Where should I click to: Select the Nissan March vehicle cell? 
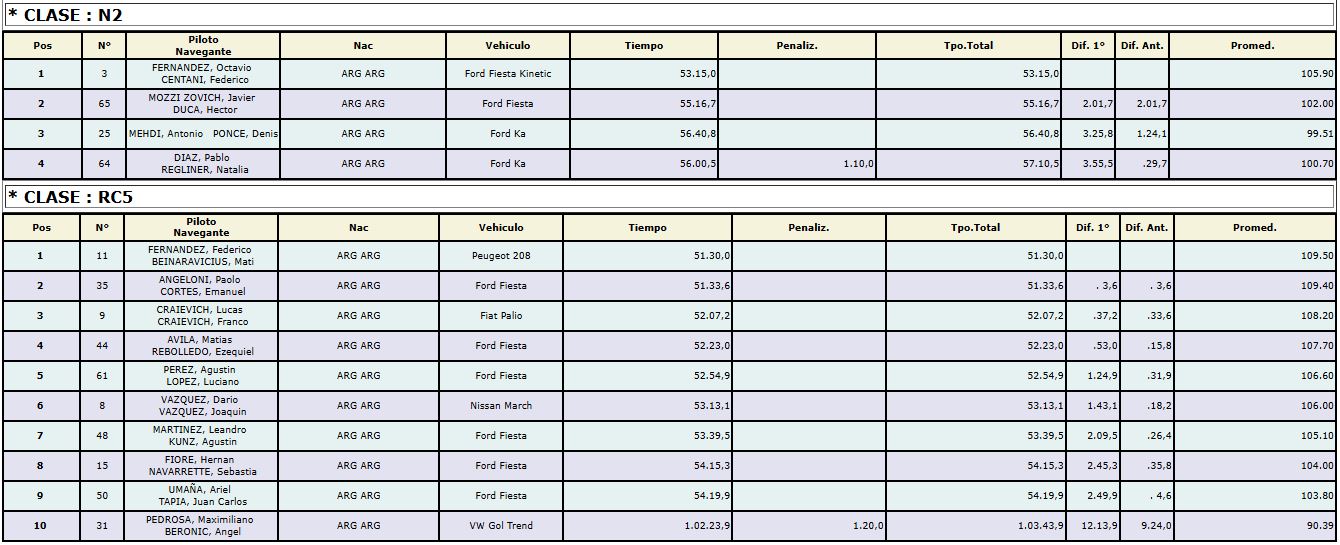[501, 406]
